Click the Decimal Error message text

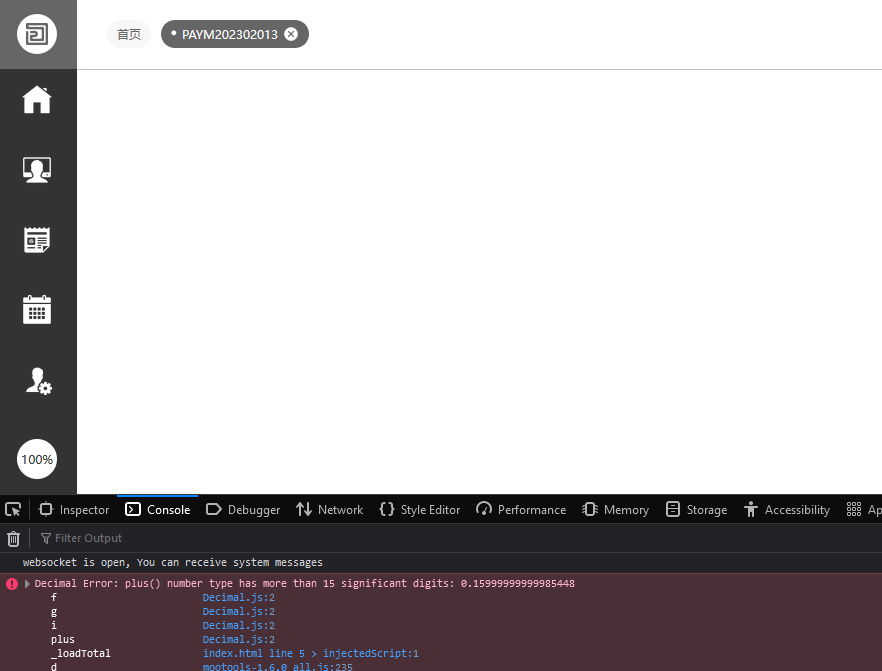(304, 584)
